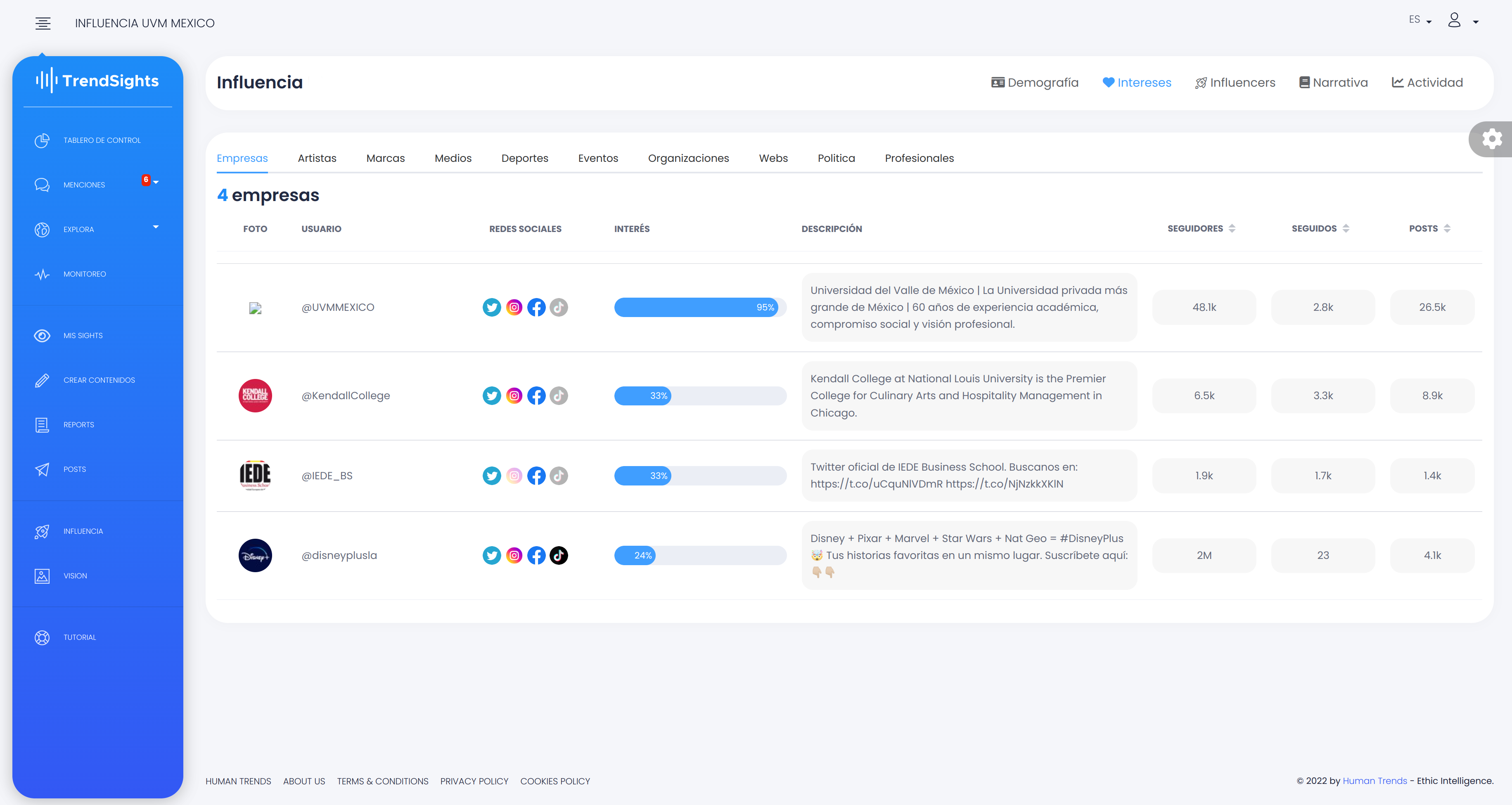1512x805 pixels.
Task: Open the settings gear panel
Action: pyautogui.click(x=1491, y=139)
